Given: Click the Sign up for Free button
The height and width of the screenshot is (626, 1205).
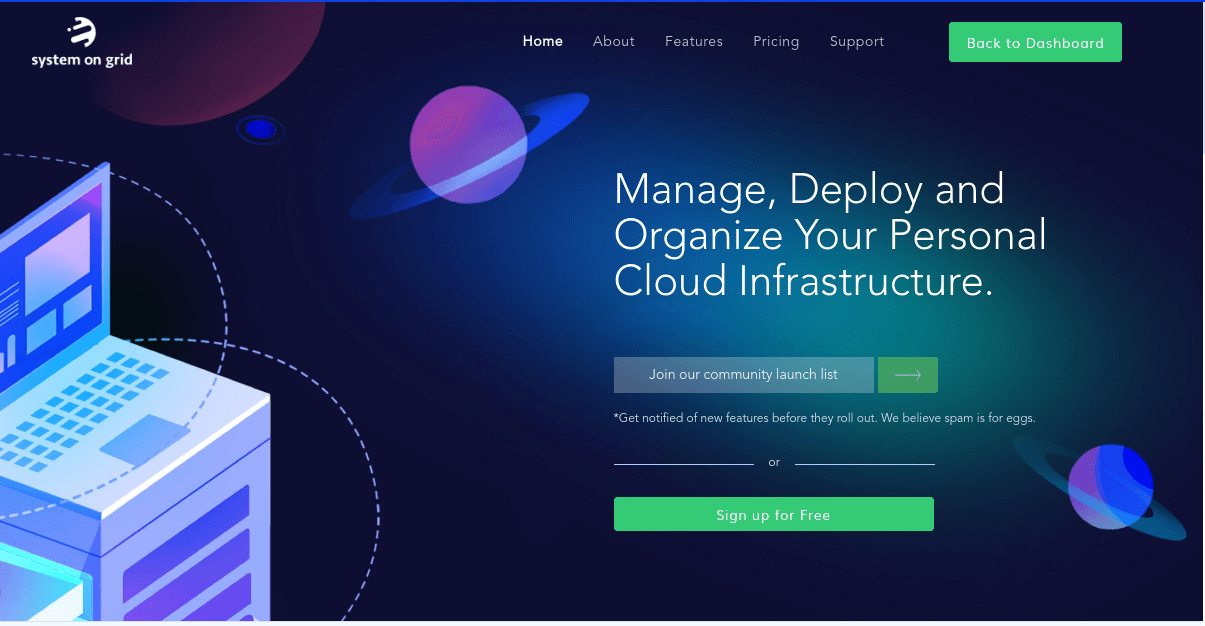Looking at the screenshot, I should (x=773, y=515).
